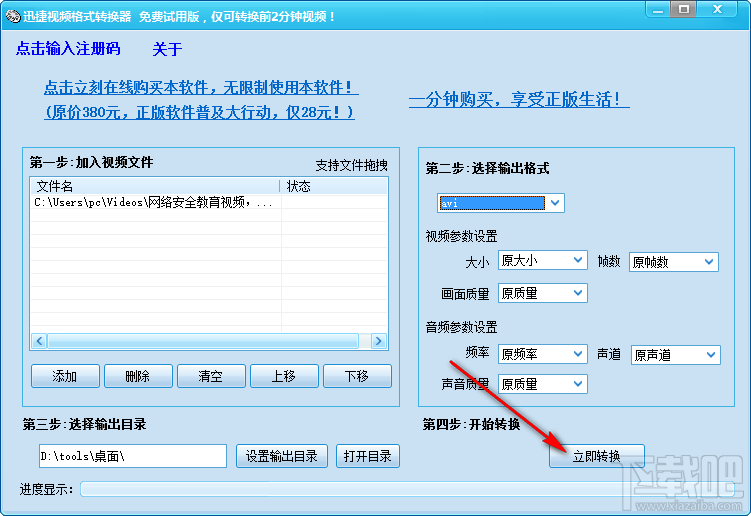Viewport: 751px width, 516px height.
Task: Click the 删除 delete button
Action: [x=138, y=376]
